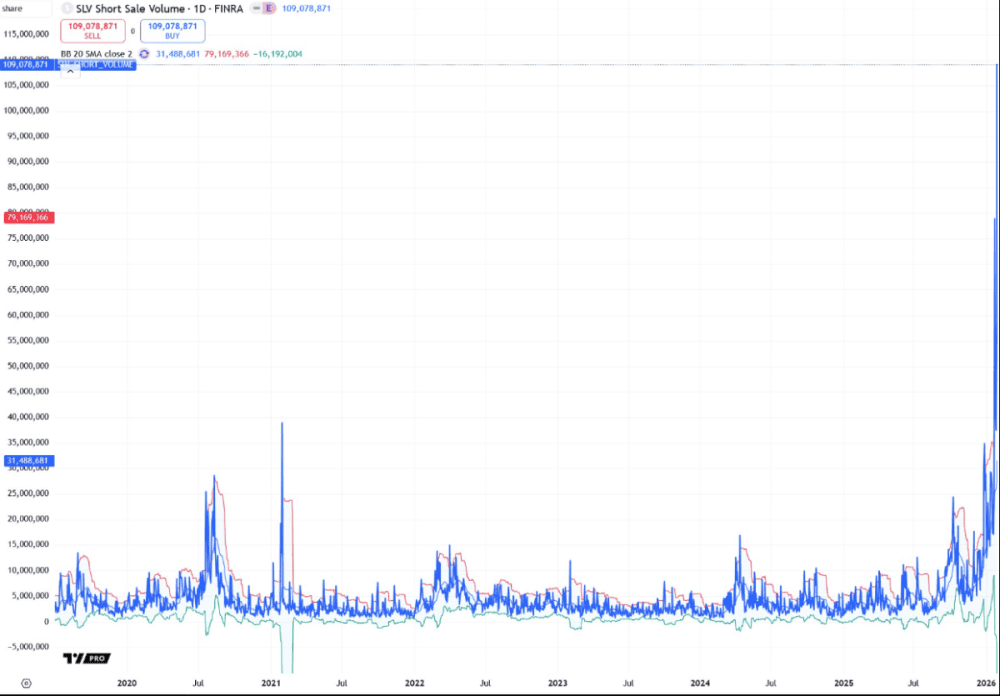This screenshot has height=696, width=1000.
Task: Toggle the extended data E badge after FINRA
Action: tap(268, 9)
